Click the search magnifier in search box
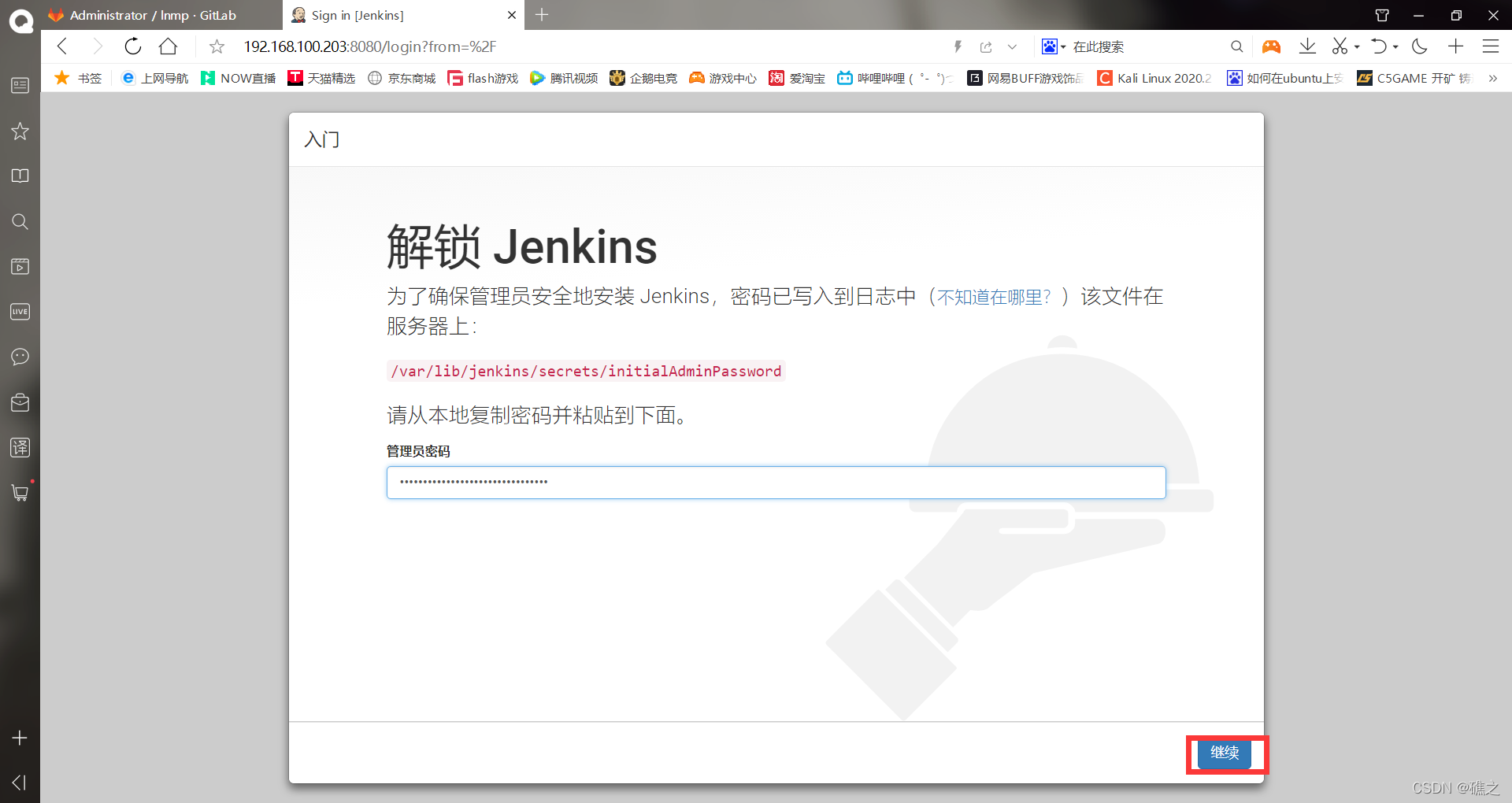The height and width of the screenshot is (803, 1512). [x=1237, y=47]
